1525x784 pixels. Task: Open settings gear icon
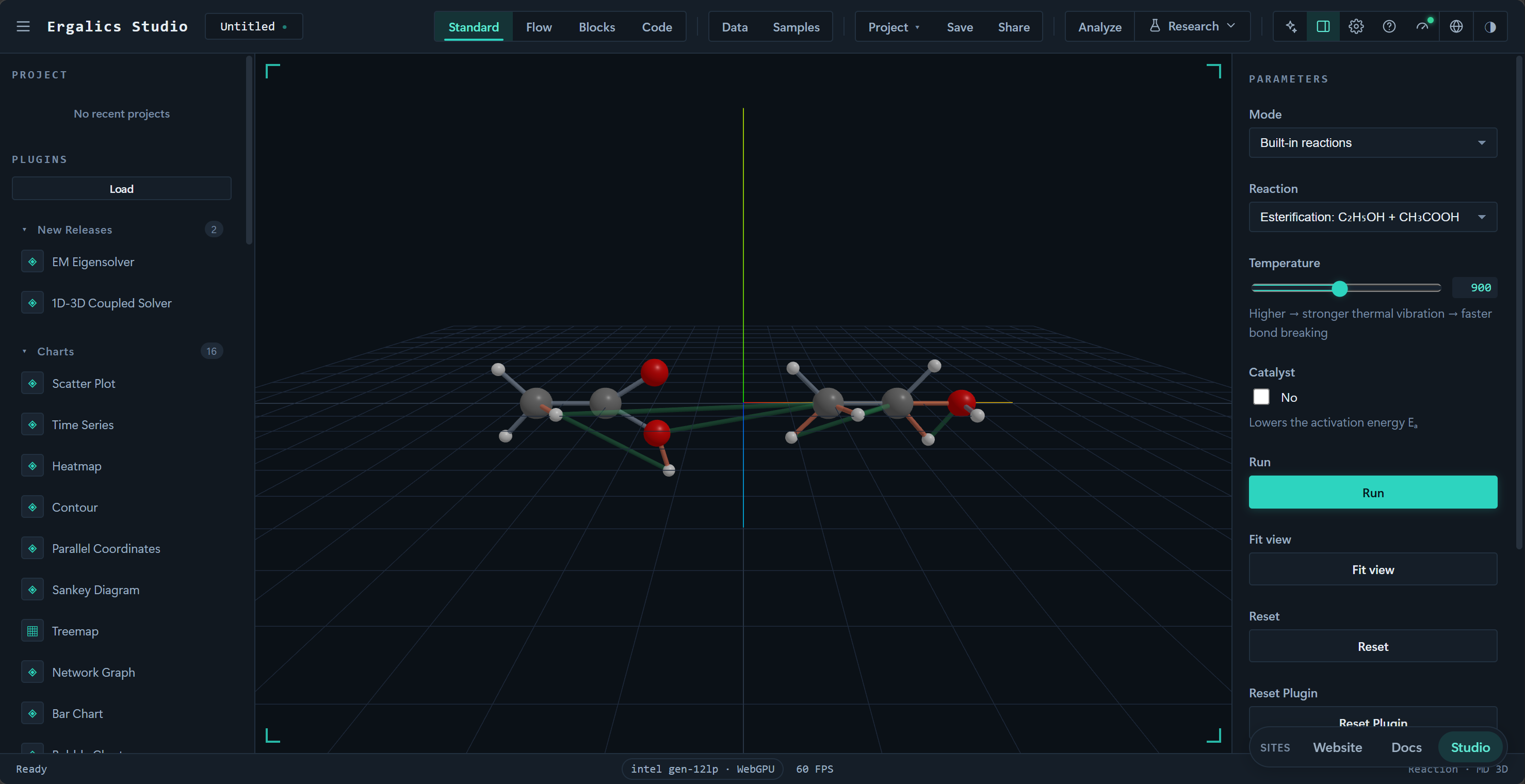point(1356,27)
